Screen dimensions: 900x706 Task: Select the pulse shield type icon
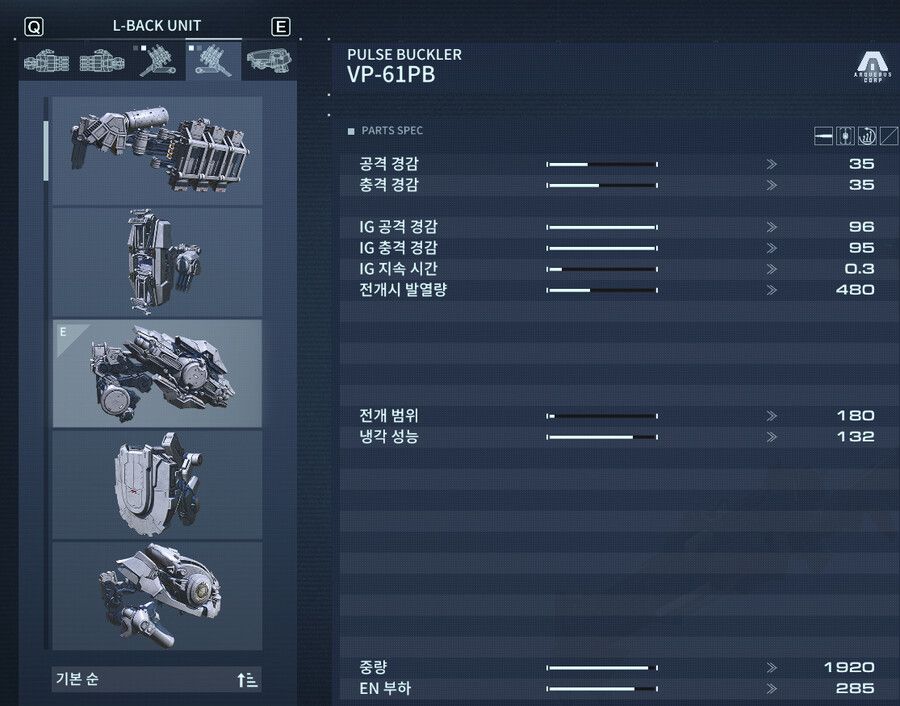[x=845, y=136]
